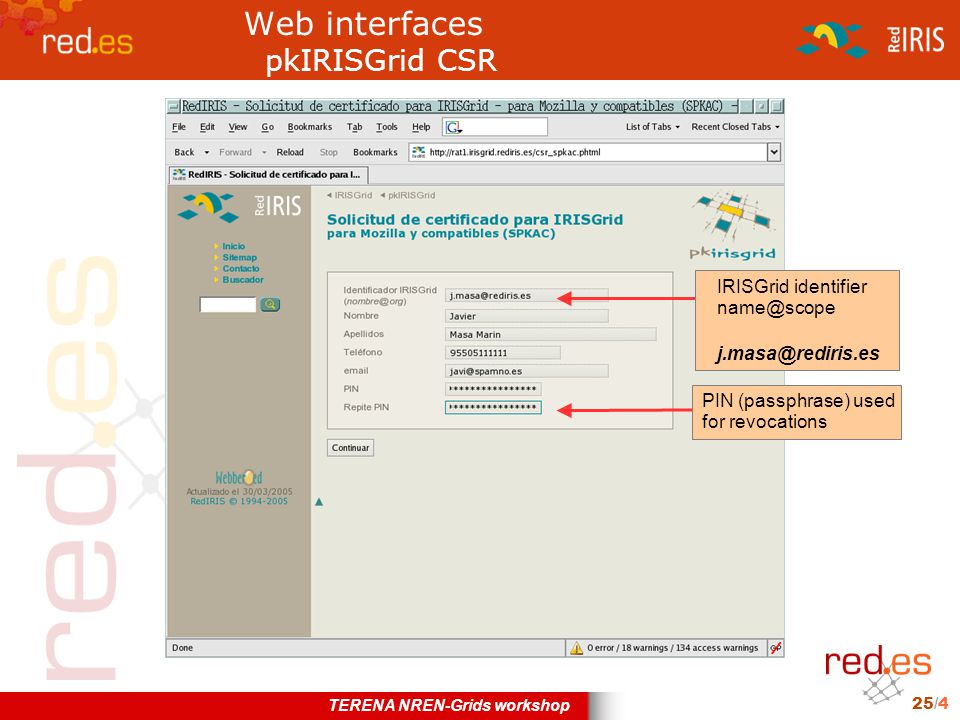Click the Repite PIN password field

tap(493, 407)
